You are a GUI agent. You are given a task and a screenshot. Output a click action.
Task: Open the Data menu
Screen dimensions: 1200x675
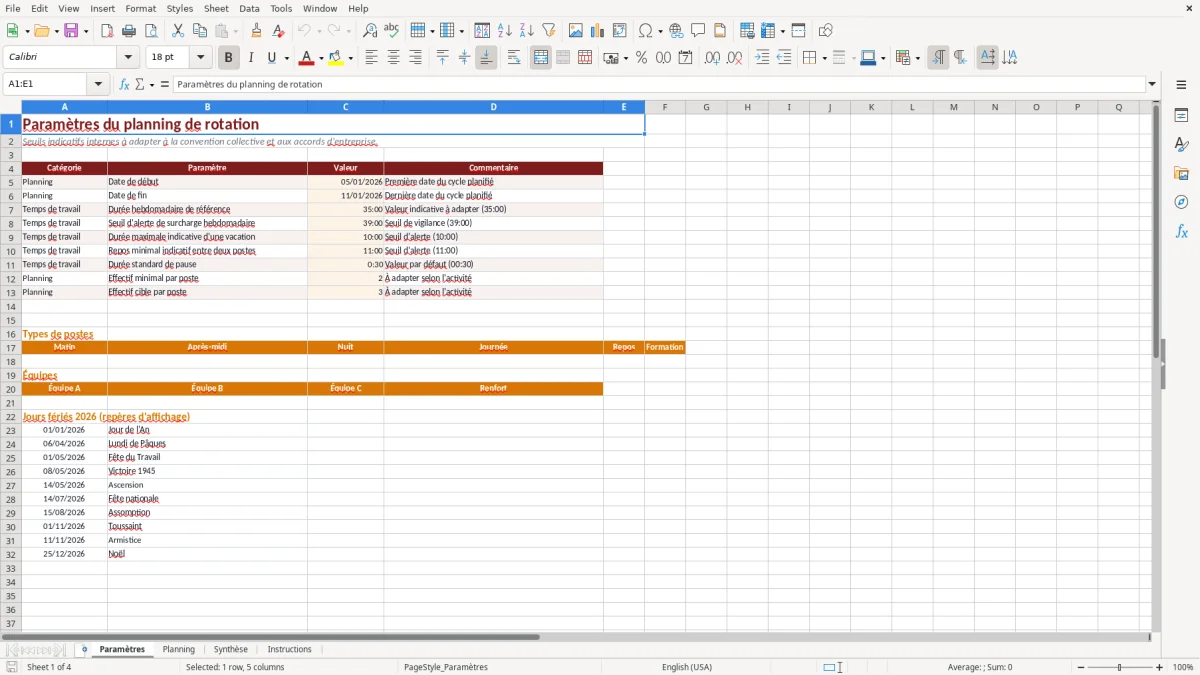point(249,8)
